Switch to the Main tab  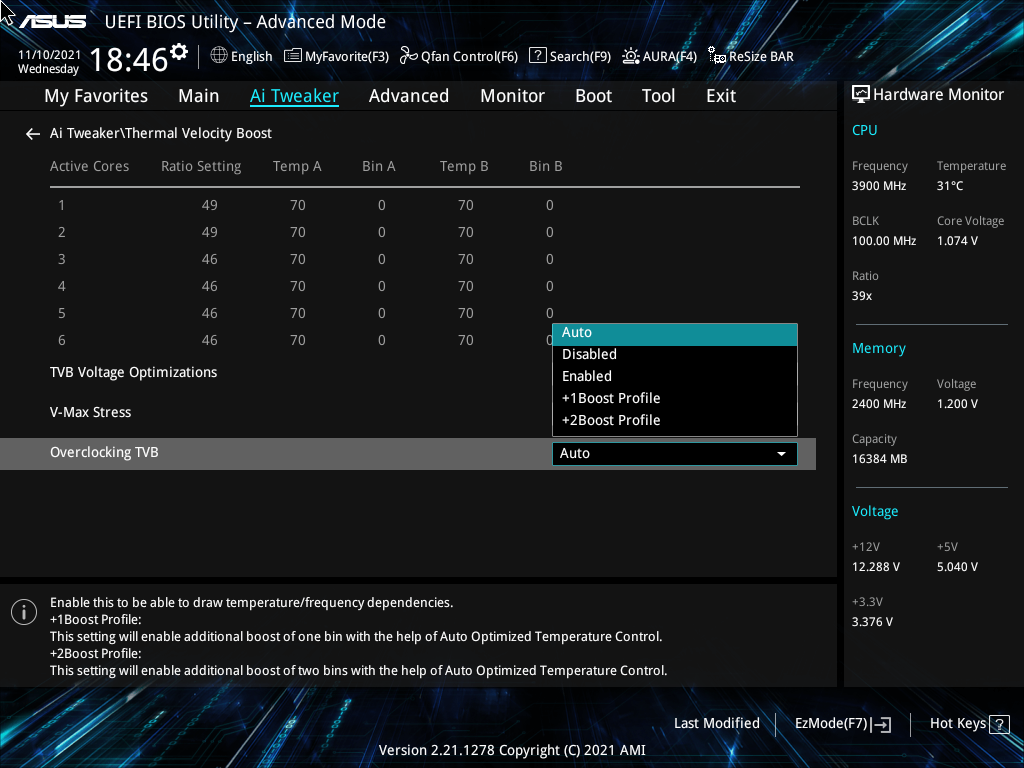[x=199, y=96]
